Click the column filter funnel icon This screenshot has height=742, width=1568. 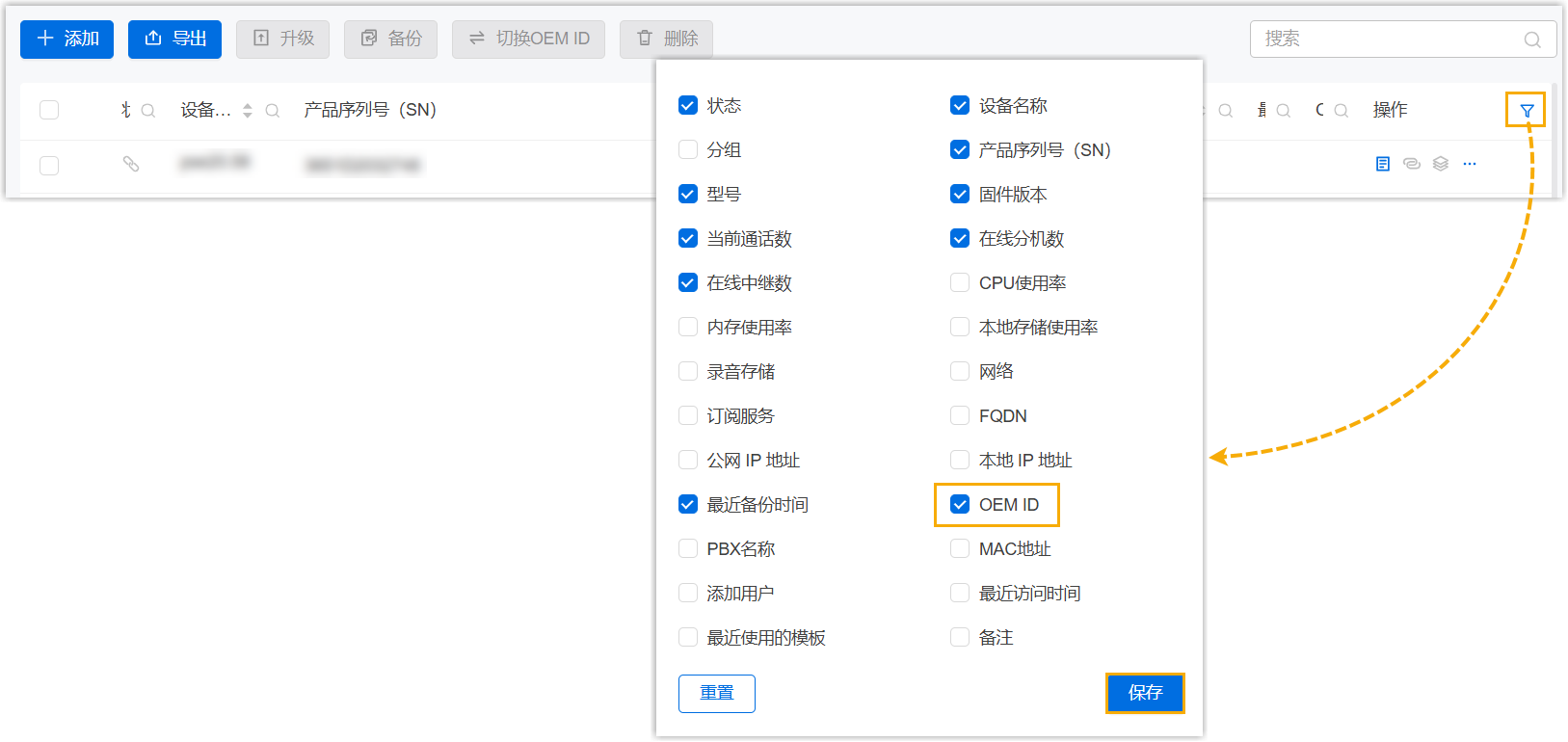point(1527,111)
